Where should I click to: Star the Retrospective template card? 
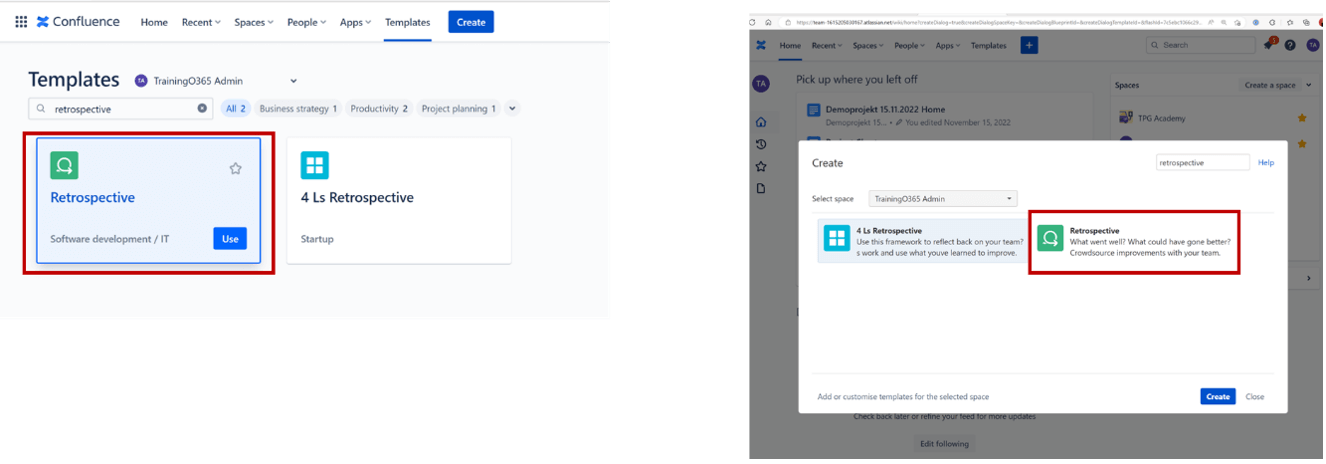pos(235,168)
